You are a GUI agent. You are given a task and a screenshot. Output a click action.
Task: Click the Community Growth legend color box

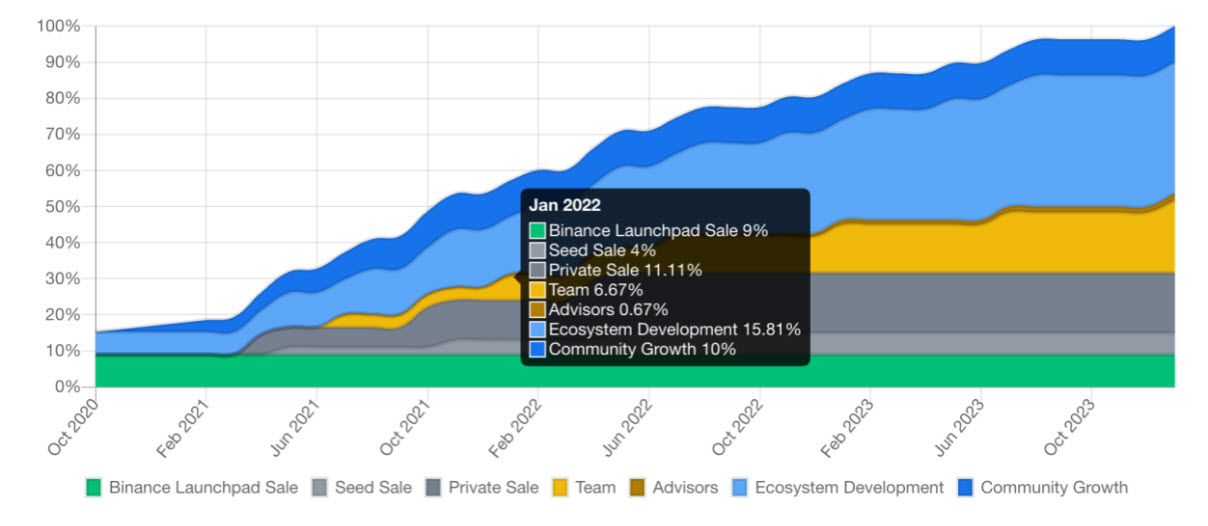point(966,488)
